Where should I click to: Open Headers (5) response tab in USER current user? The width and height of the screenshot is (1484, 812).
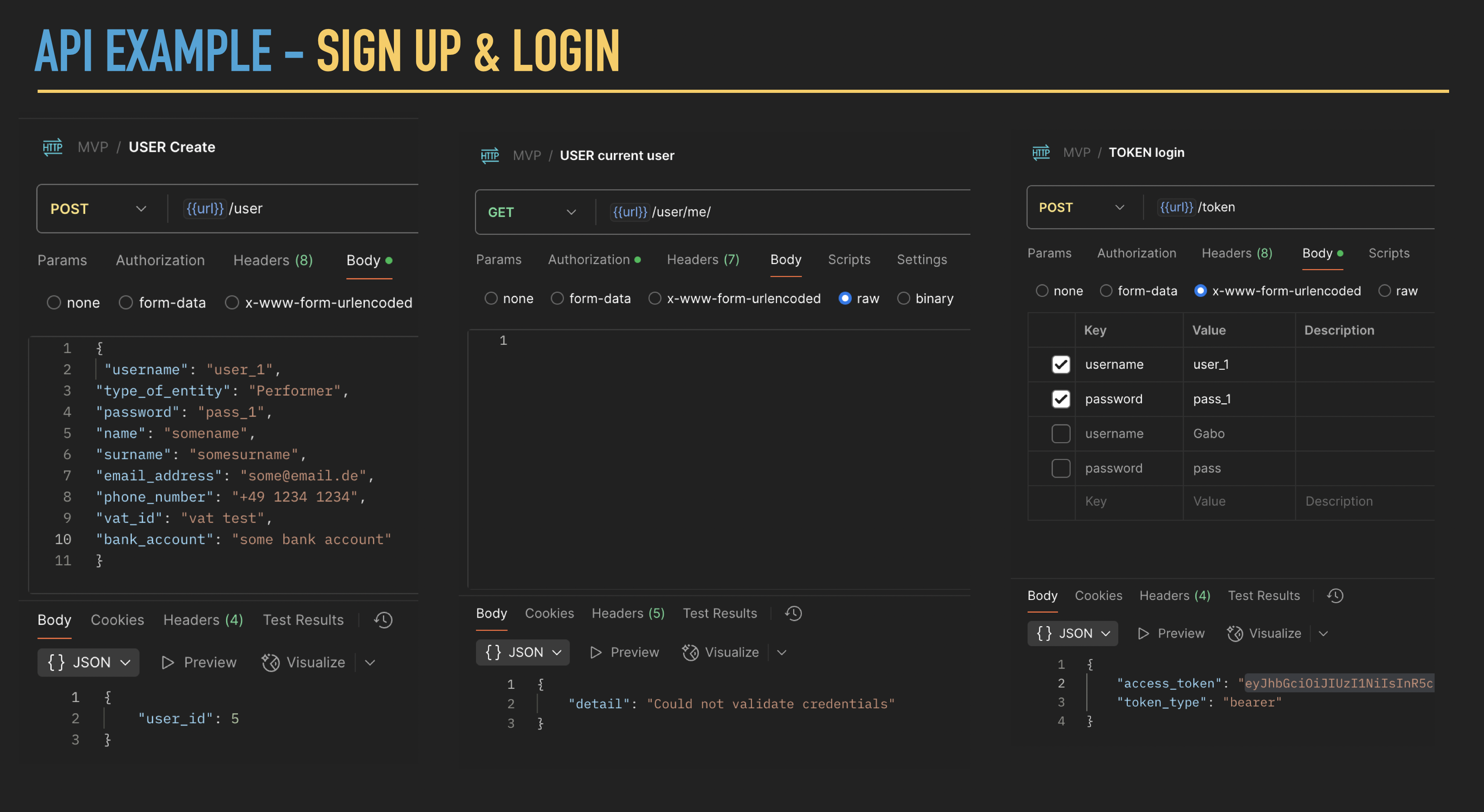click(x=628, y=614)
